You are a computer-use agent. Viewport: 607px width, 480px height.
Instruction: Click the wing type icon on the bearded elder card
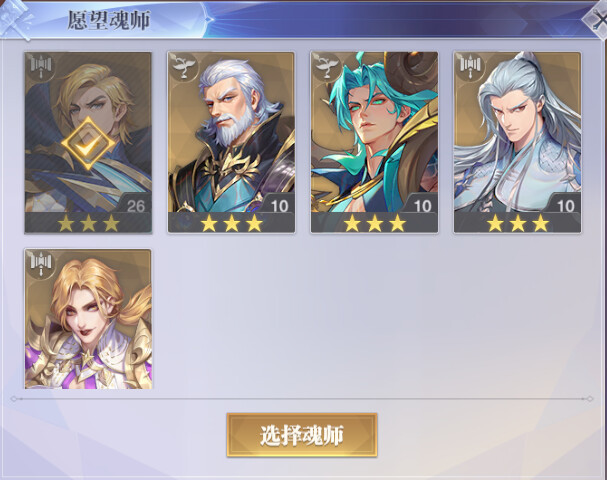coord(184,66)
